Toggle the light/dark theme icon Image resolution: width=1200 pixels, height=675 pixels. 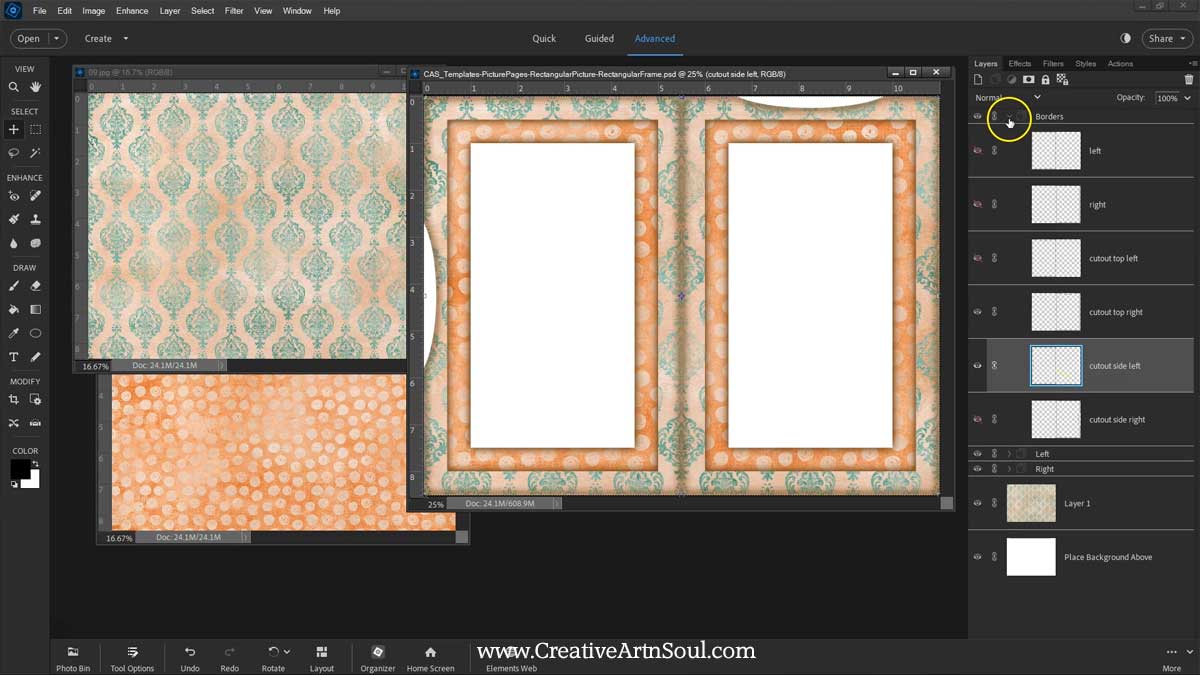(x=1126, y=38)
